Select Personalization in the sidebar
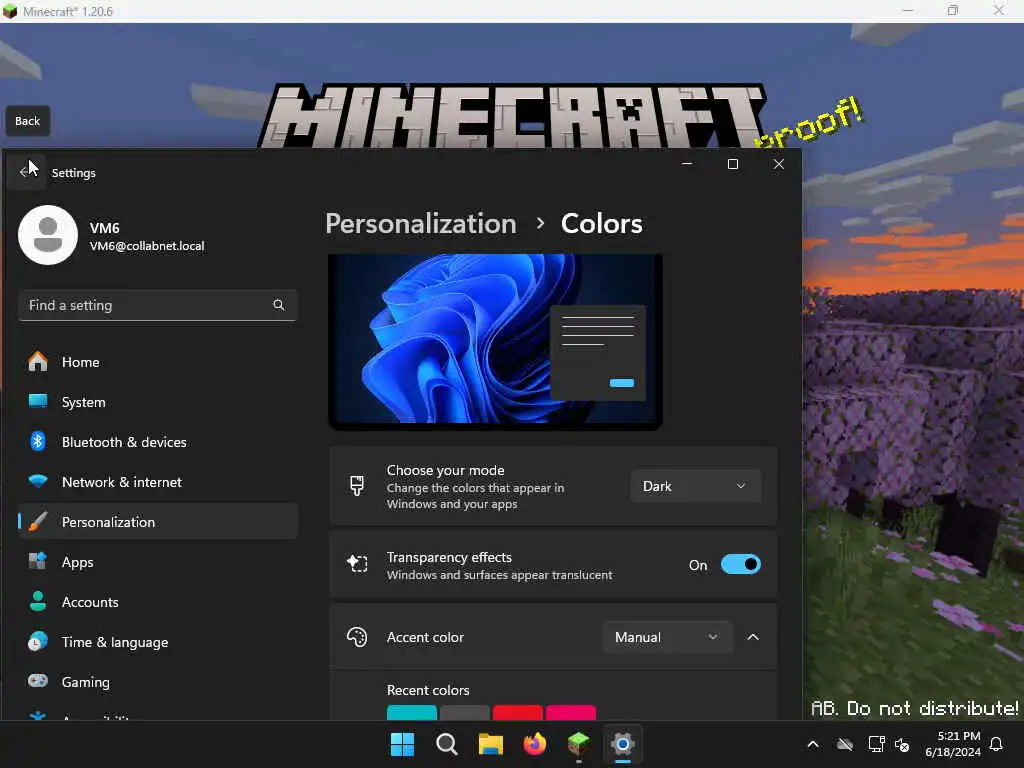Image resolution: width=1024 pixels, height=768 pixels. (157, 521)
